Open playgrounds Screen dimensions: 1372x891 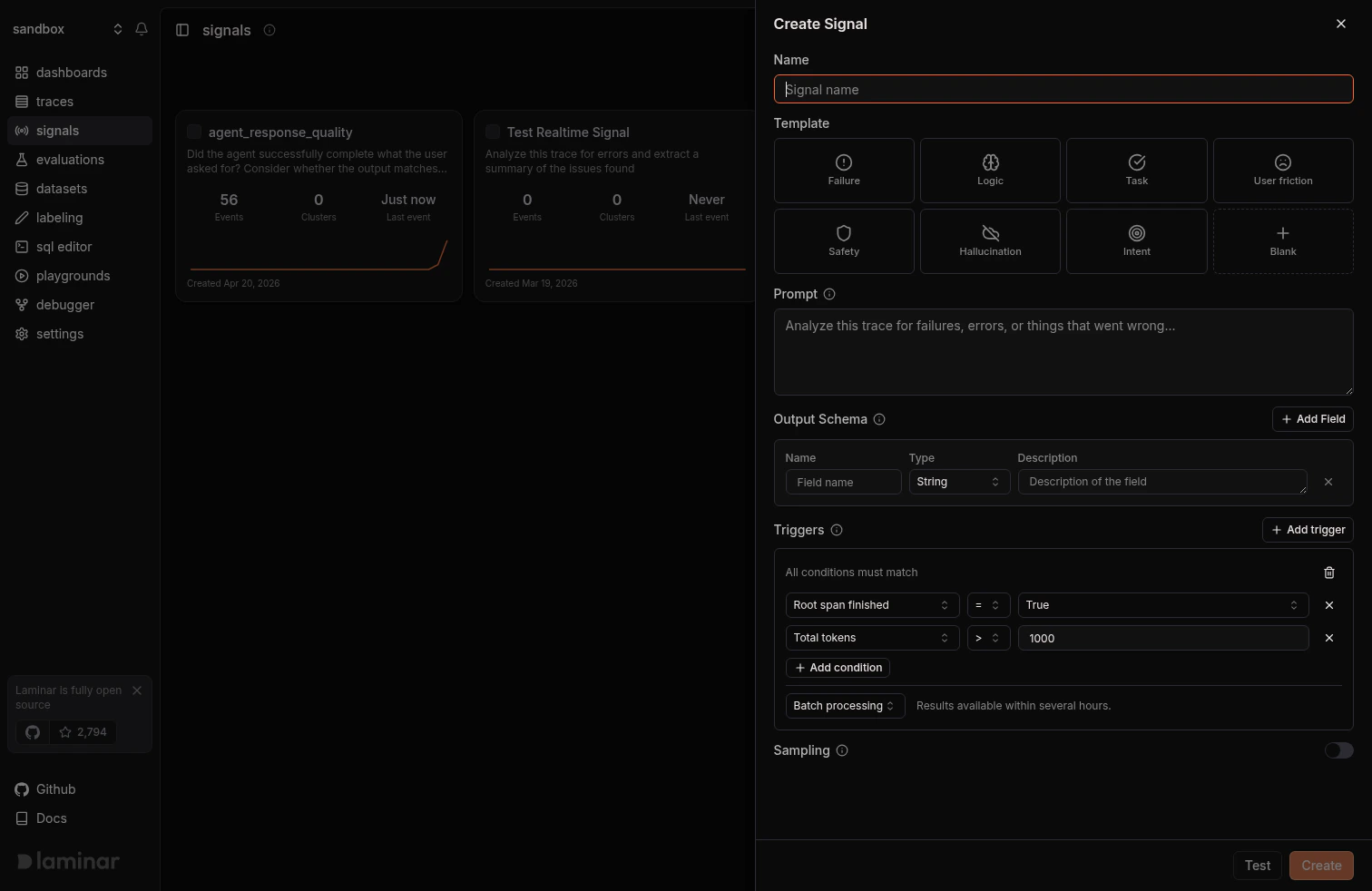click(x=80, y=276)
